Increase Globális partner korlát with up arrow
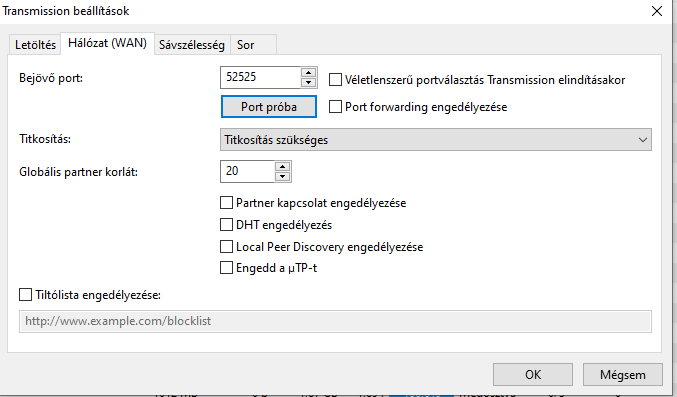The height and width of the screenshot is (397, 677). [x=282, y=167]
